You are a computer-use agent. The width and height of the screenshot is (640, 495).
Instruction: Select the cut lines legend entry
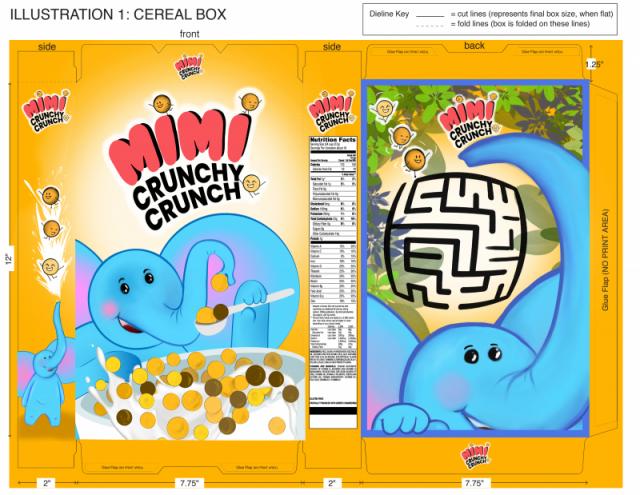pos(515,14)
